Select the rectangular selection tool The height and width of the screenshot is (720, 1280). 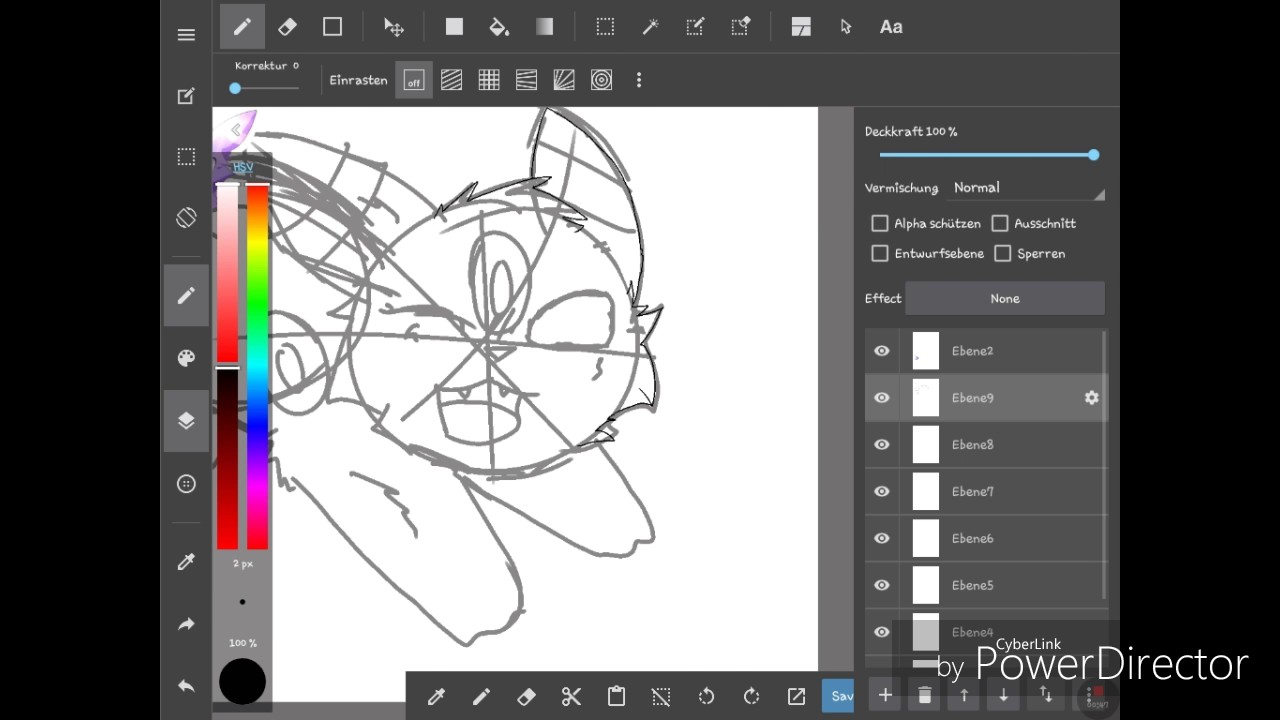[605, 27]
